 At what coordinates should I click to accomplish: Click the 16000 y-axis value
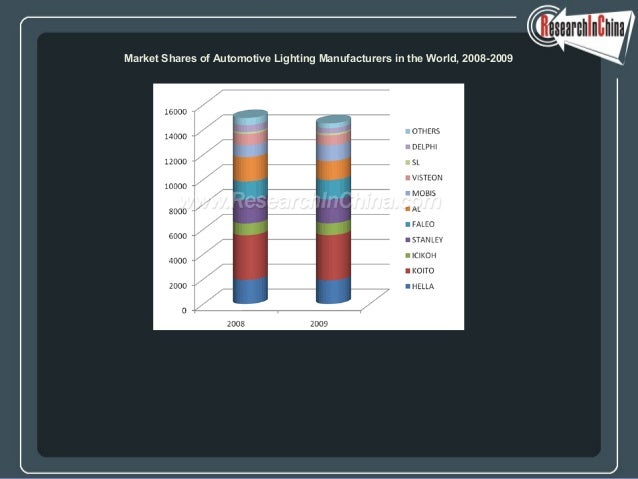tap(176, 111)
